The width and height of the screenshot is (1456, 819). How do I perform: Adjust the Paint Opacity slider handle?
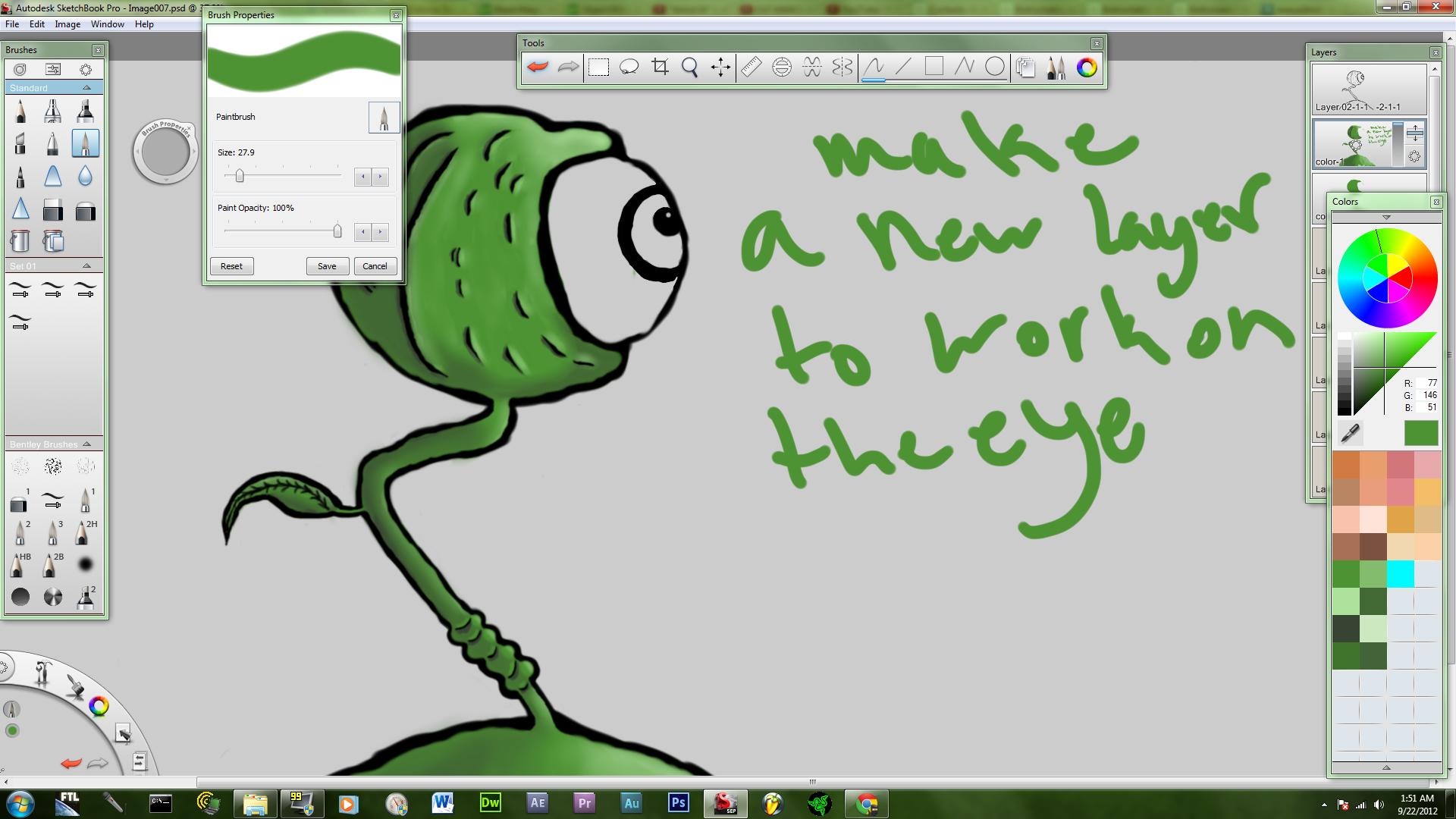tap(337, 231)
